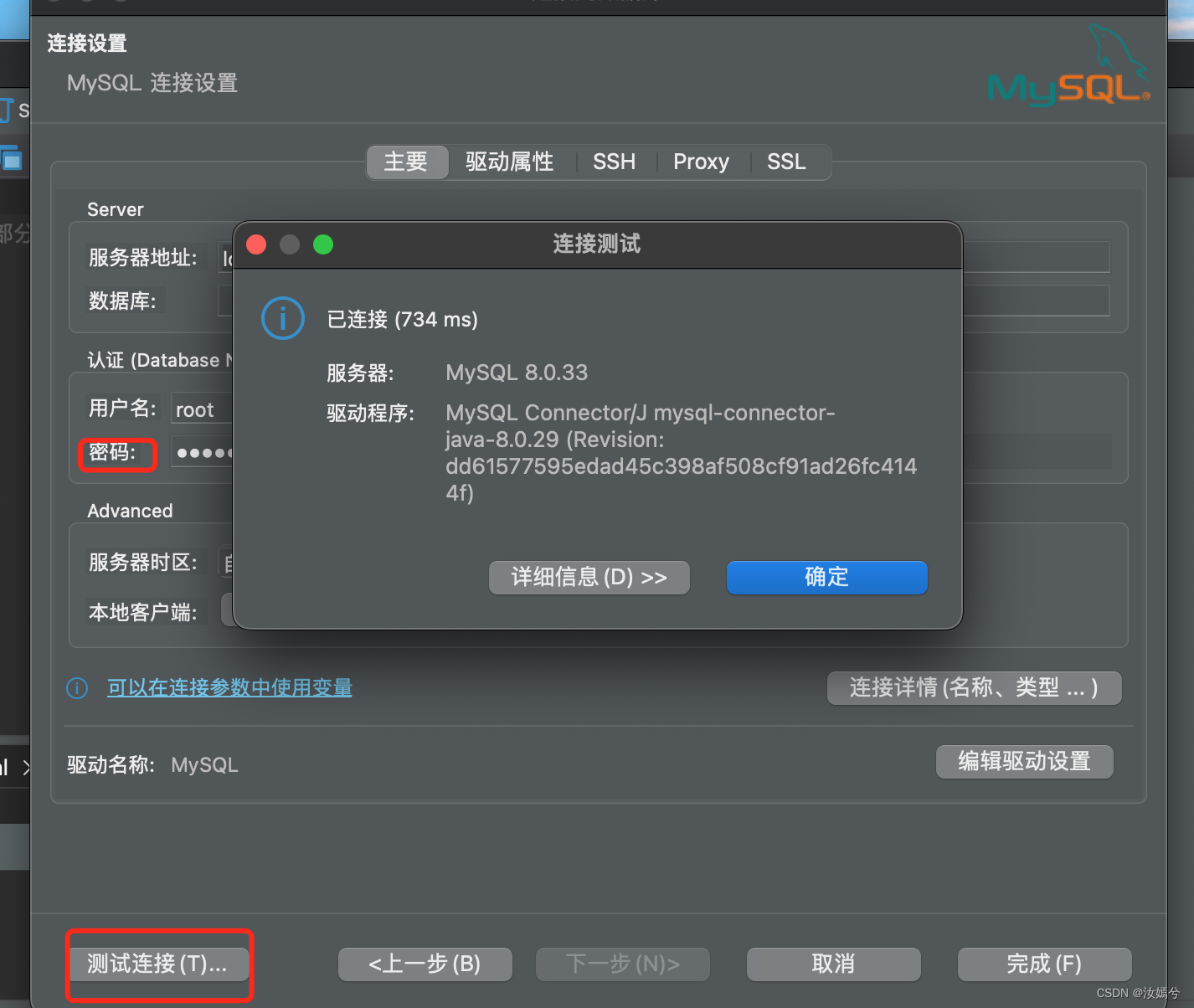Click the driver revision text dd61577595edad45...
The width and height of the screenshot is (1194, 1008).
coord(681,466)
